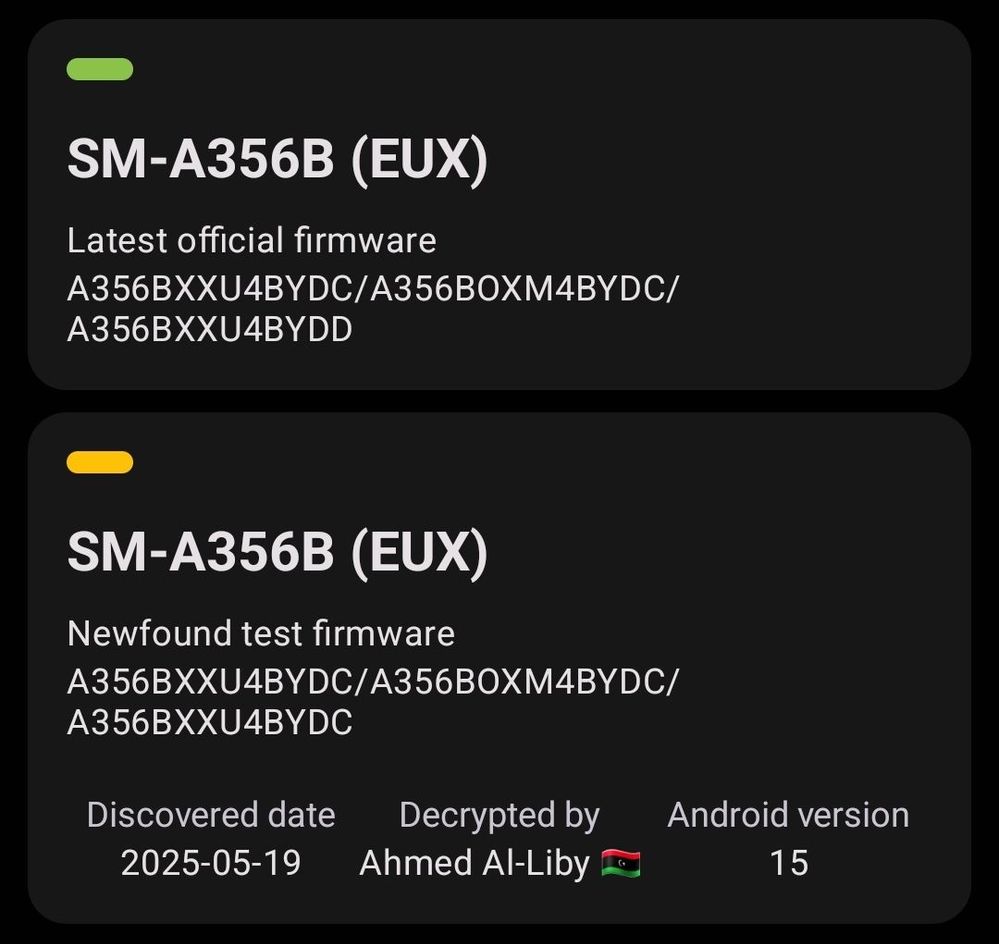
Task: Select firmware string ending in BYDD
Action: tap(210, 329)
